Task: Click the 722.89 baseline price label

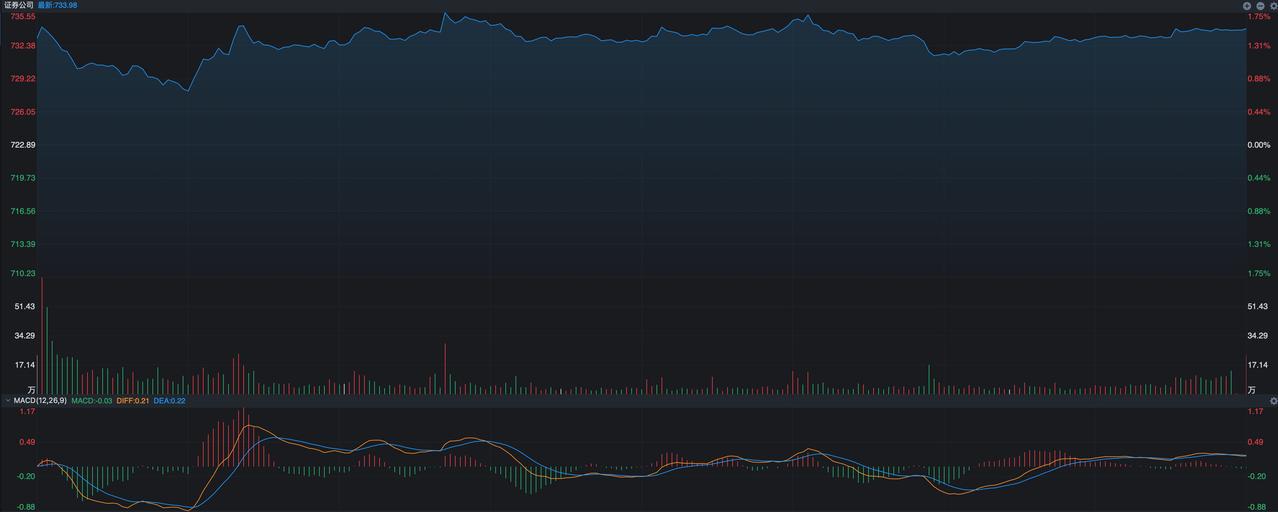Action: 23,145
